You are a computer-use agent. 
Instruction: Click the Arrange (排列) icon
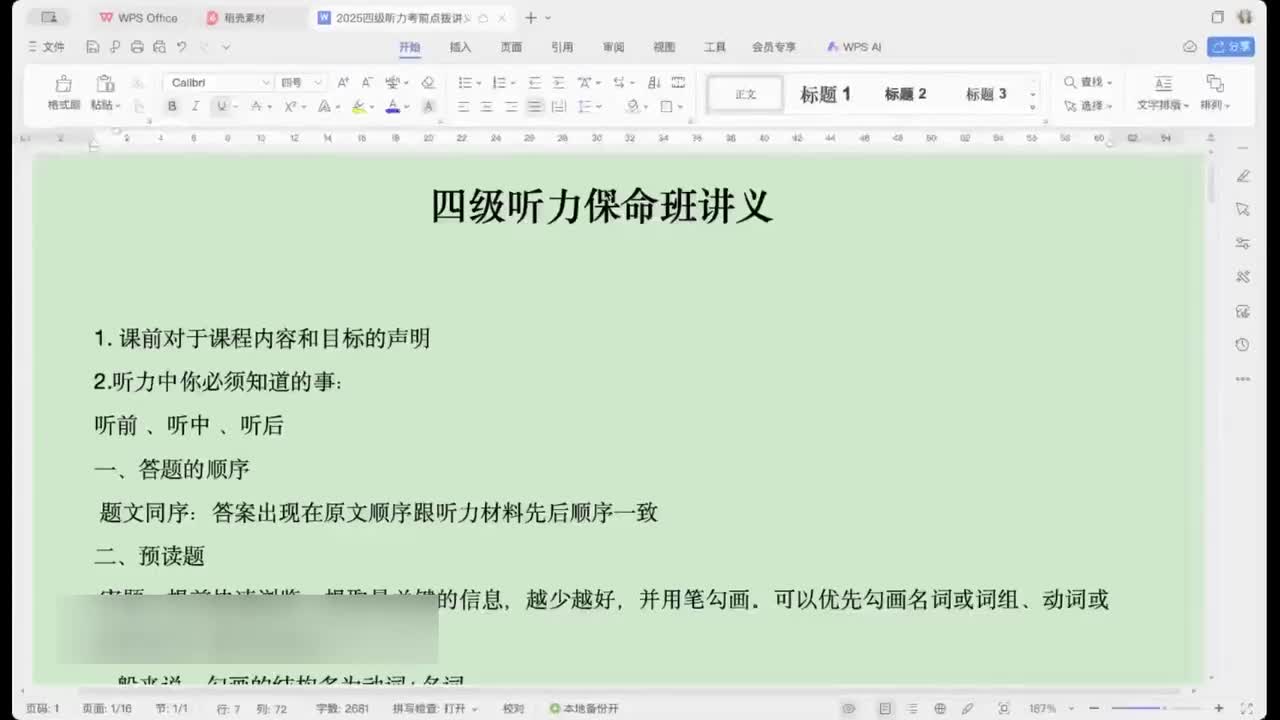[x=1215, y=84]
